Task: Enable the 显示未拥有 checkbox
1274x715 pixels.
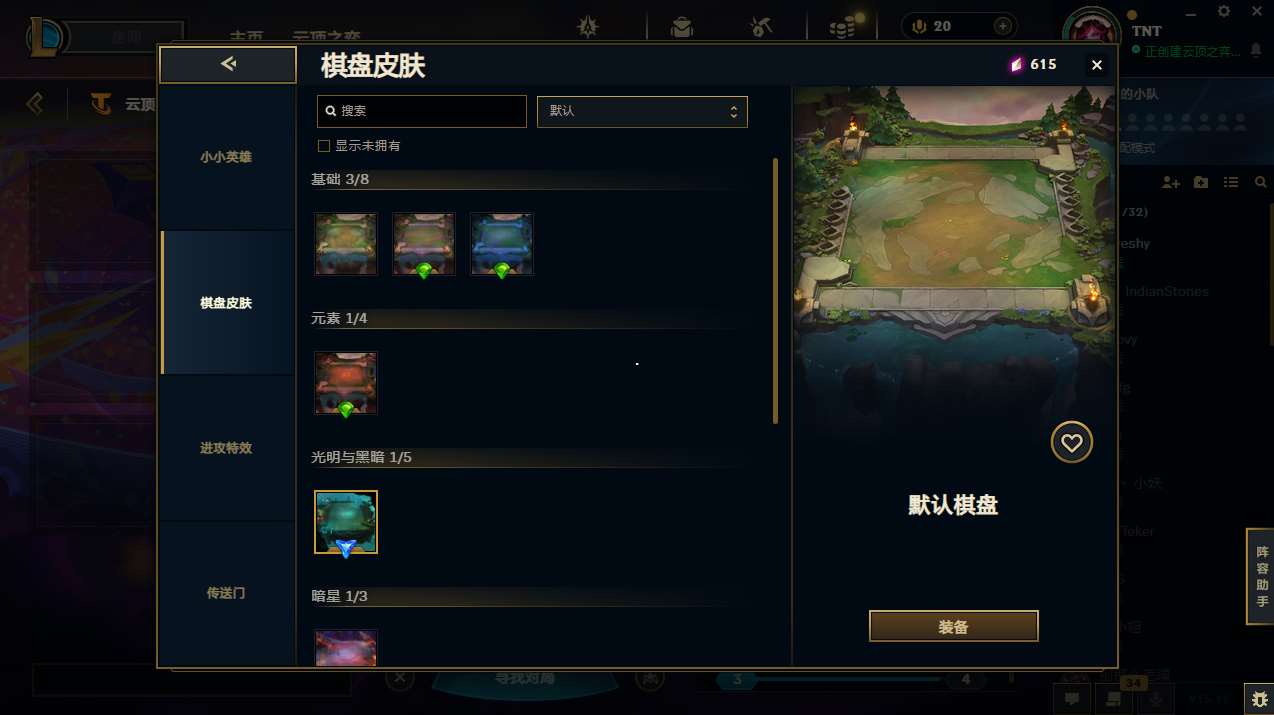Action: (324, 146)
